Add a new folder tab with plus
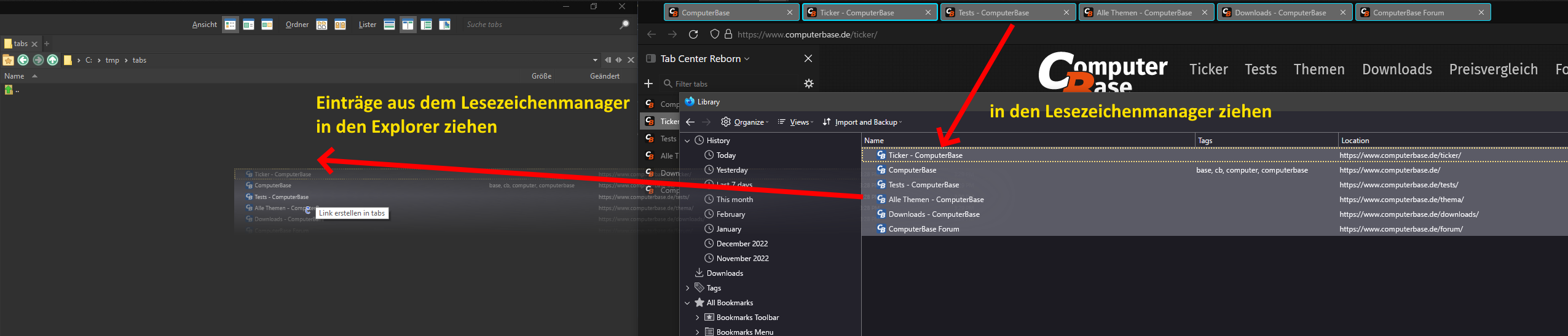This screenshot has height=336, width=1568. point(47,44)
